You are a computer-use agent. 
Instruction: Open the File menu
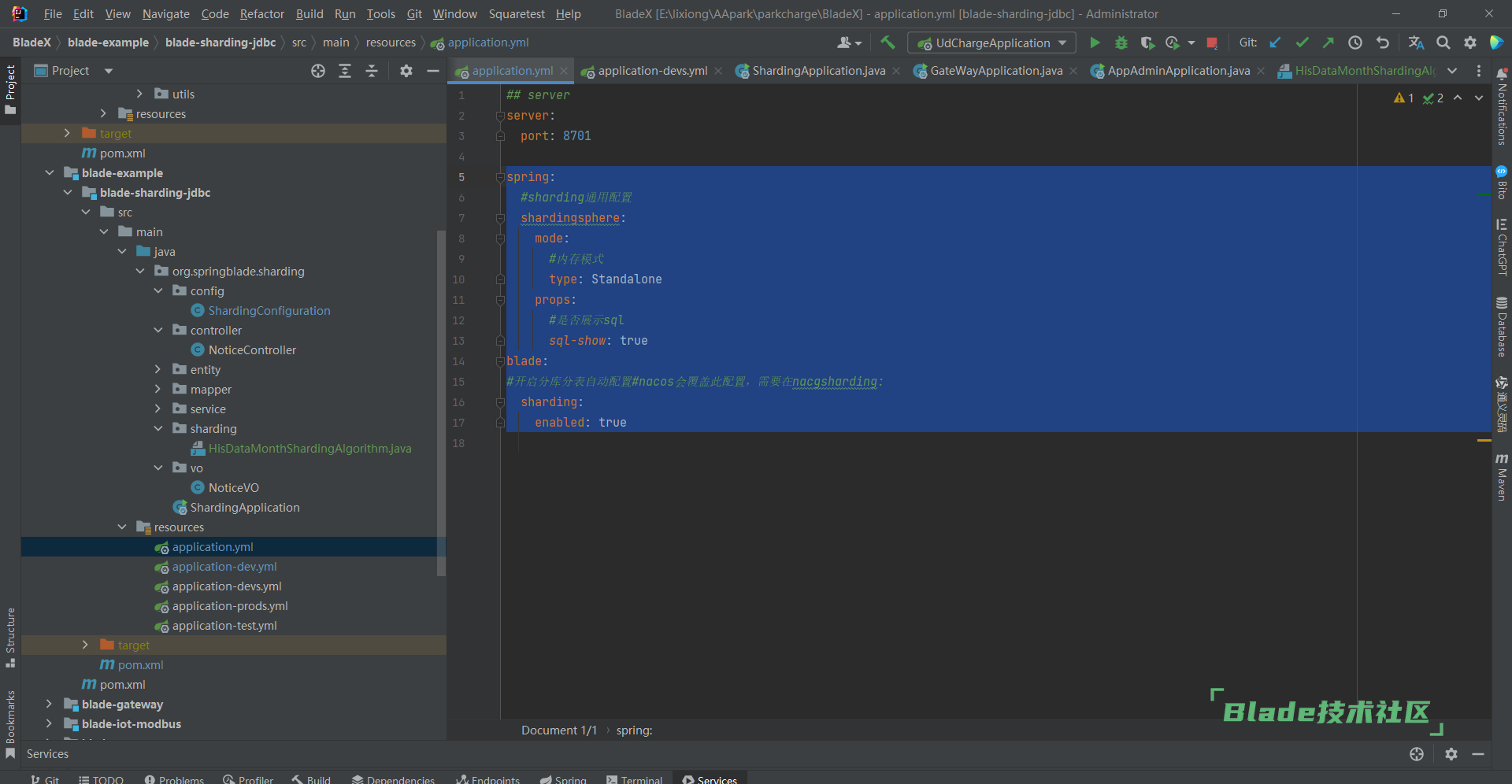click(x=53, y=14)
